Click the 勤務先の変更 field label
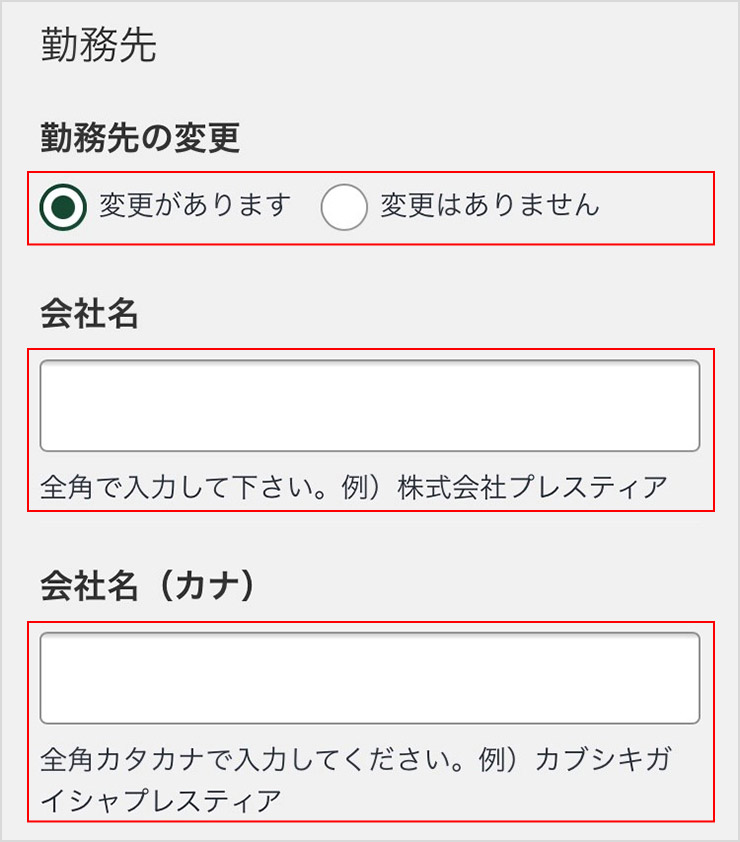Viewport: 740px width, 842px height. [140, 138]
